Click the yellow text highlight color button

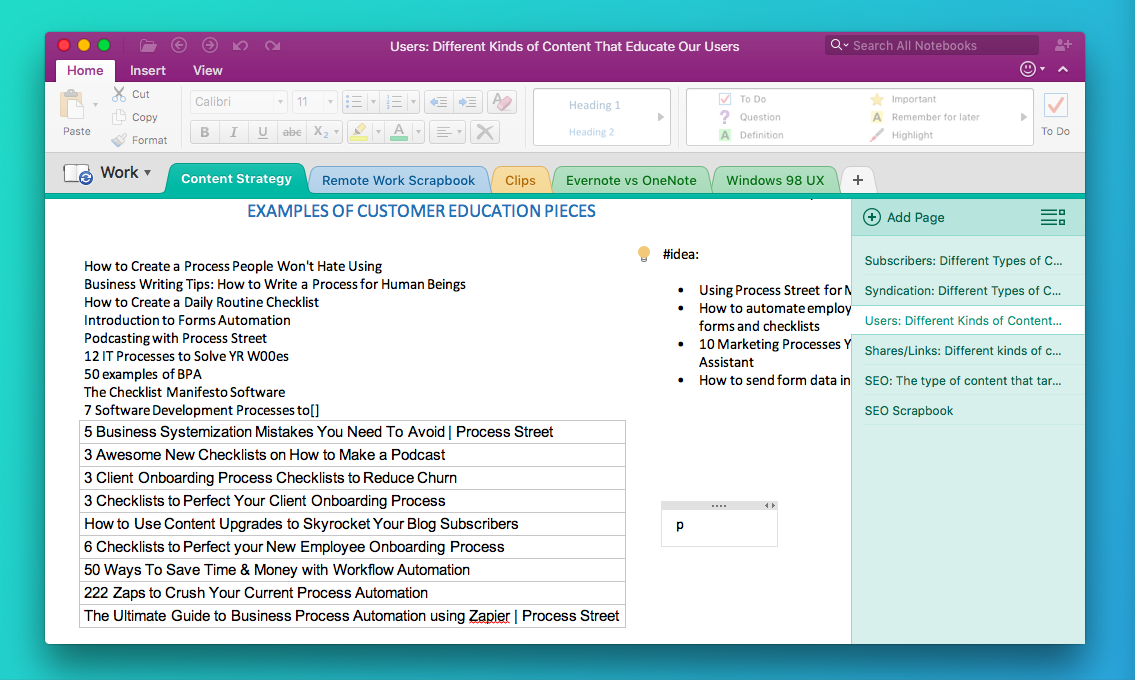(x=359, y=132)
